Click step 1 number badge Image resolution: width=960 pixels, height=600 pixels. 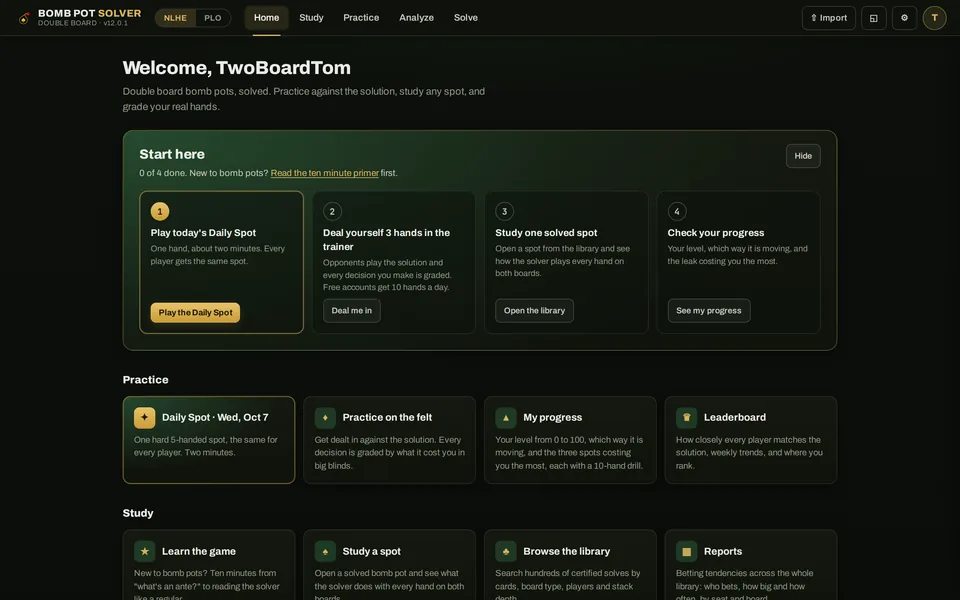(160, 211)
